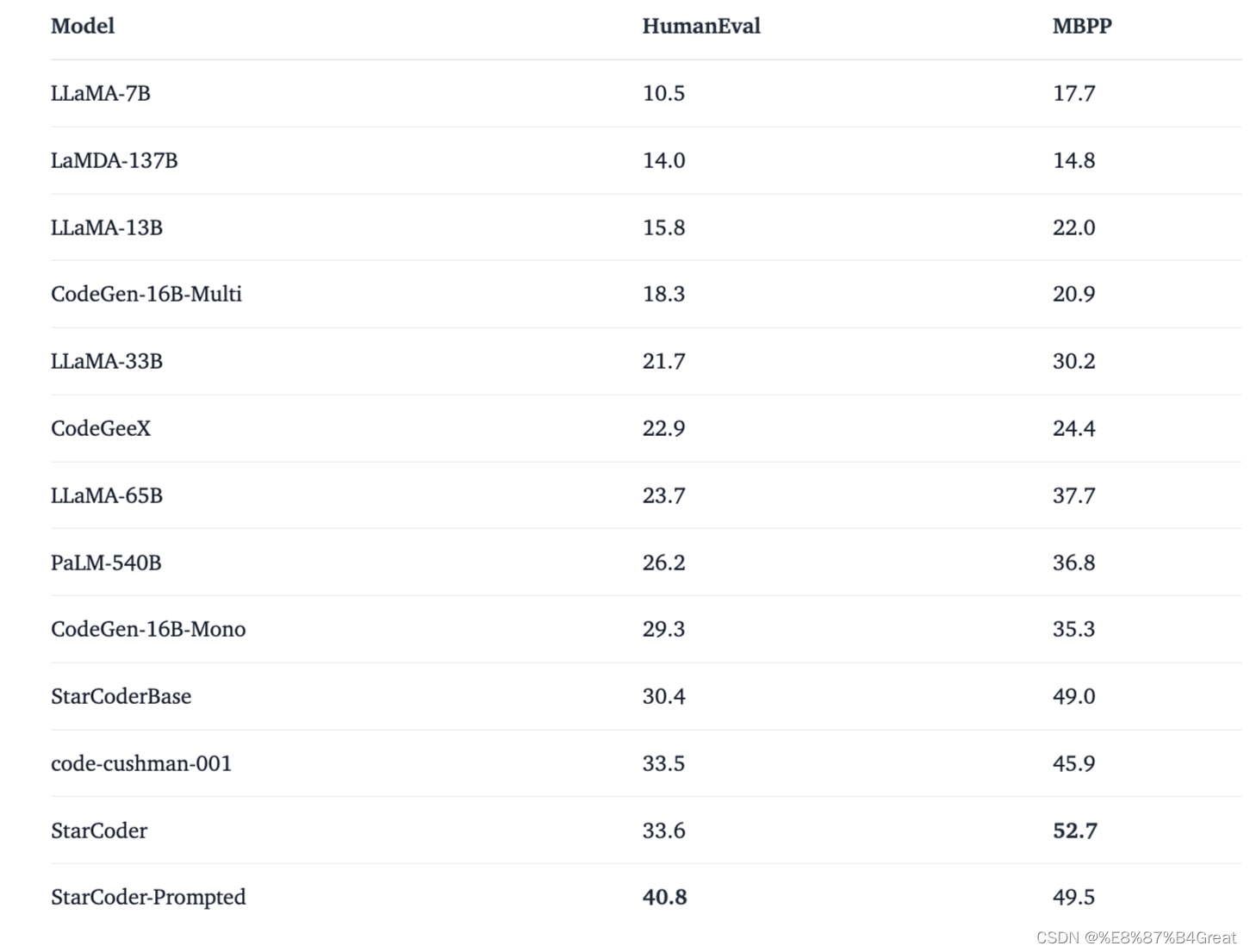Image resolution: width=1250 pixels, height=952 pixels.
Task: Select the PaLM-540B model name
Action: pos(106,563)
